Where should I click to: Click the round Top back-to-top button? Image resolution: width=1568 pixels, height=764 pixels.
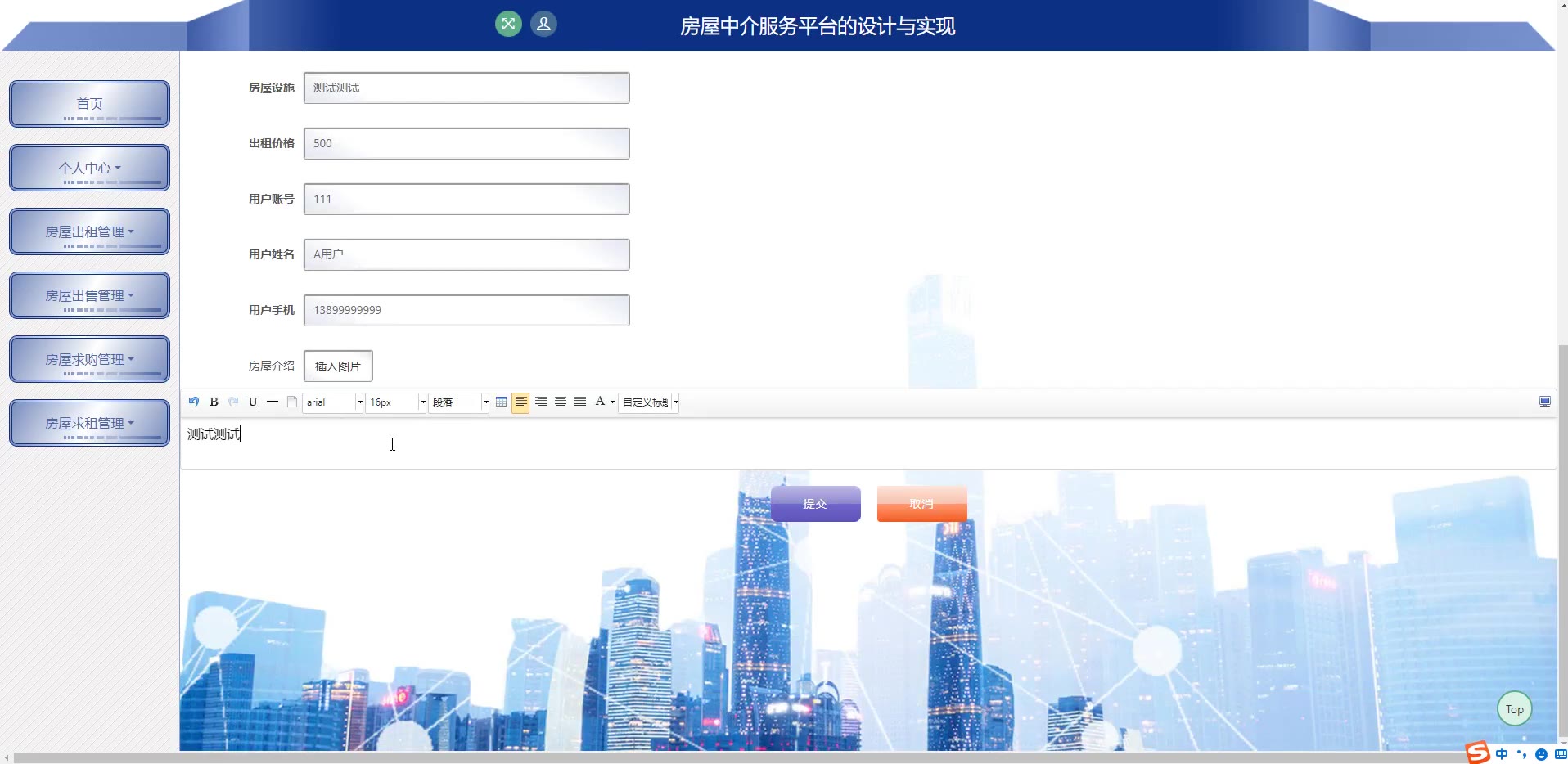click(x=1514, y=709)
